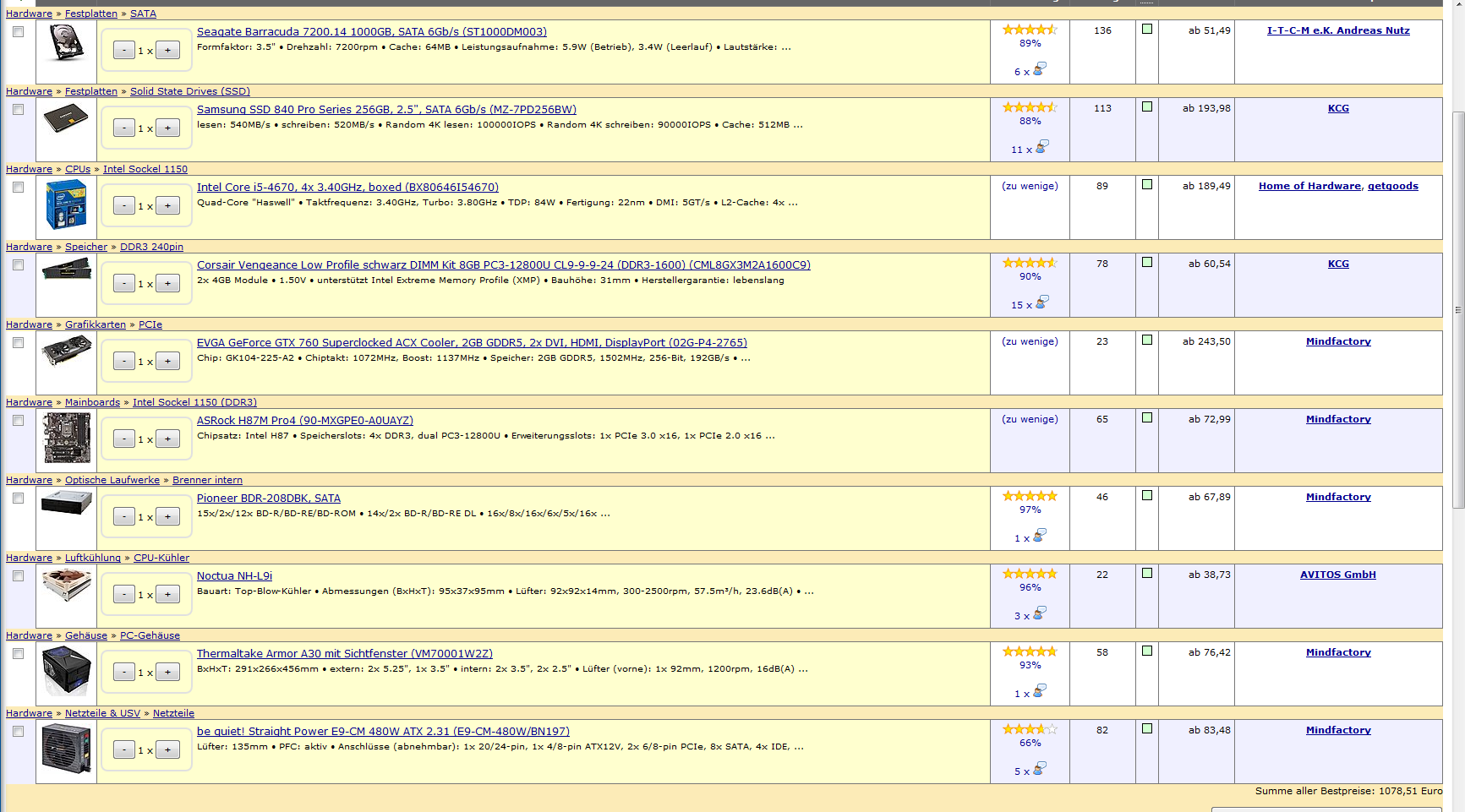Click the be quiet! power supply image
1465x812 pixels.
click(x=67, y=748)
